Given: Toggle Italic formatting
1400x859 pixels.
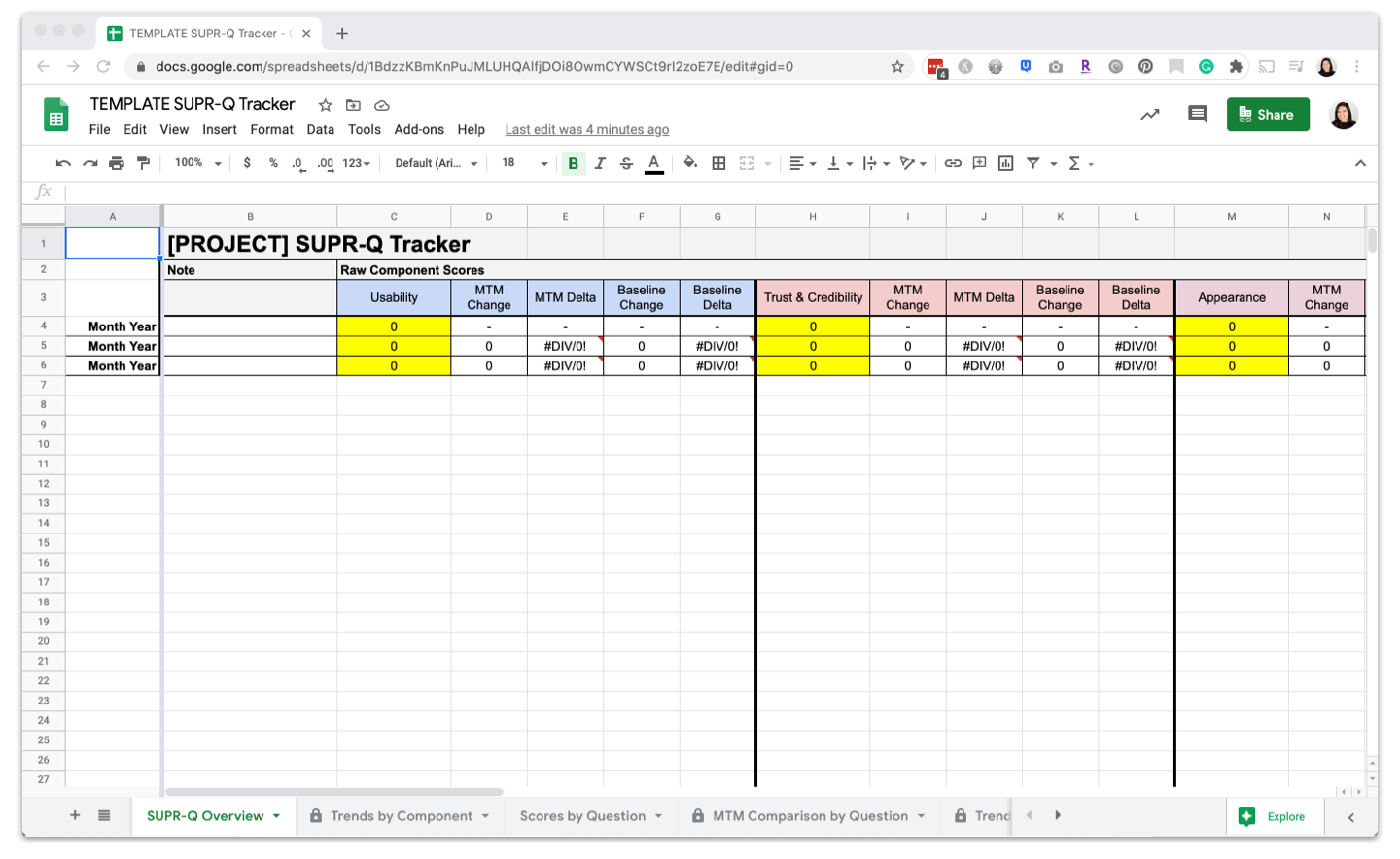Looking at the screenshot, I should [x=600, y=163].
